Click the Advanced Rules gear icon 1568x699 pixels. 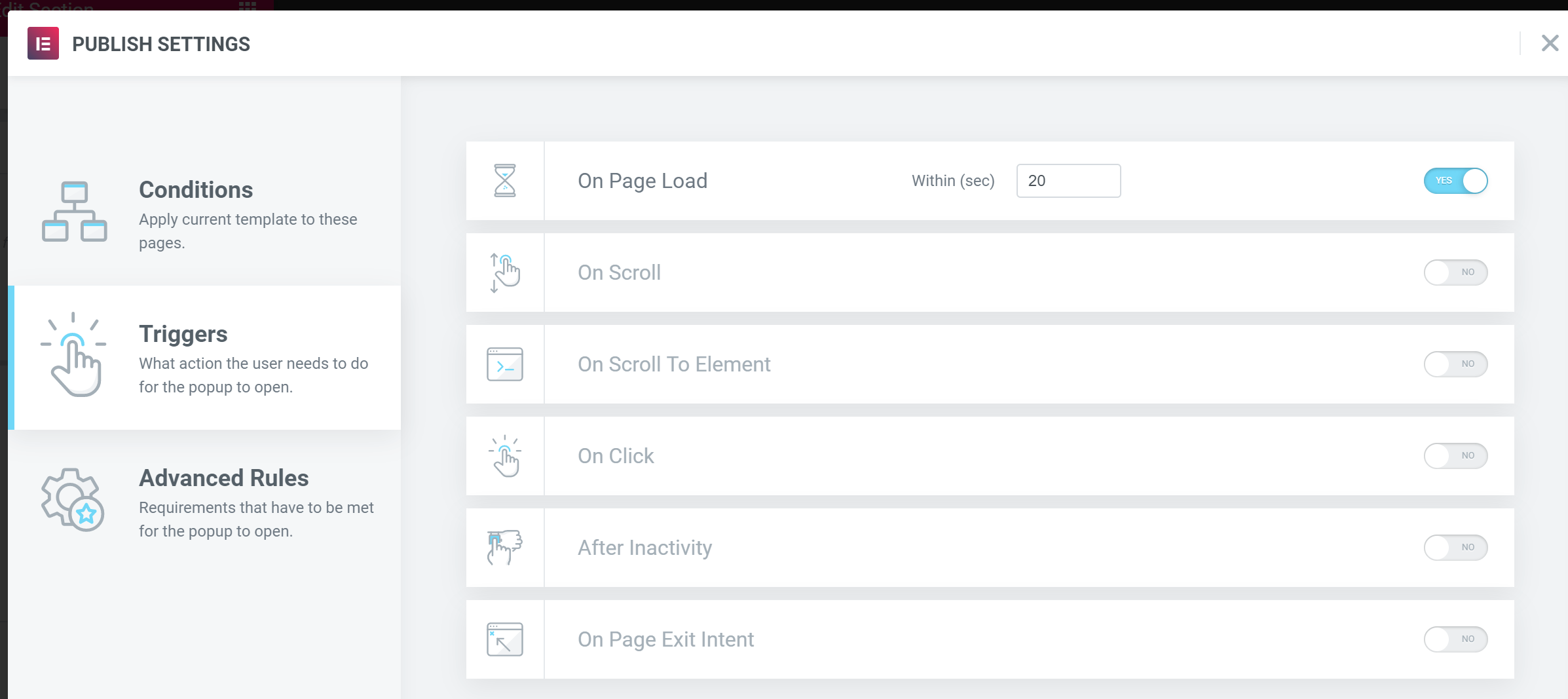pos(73,499)
